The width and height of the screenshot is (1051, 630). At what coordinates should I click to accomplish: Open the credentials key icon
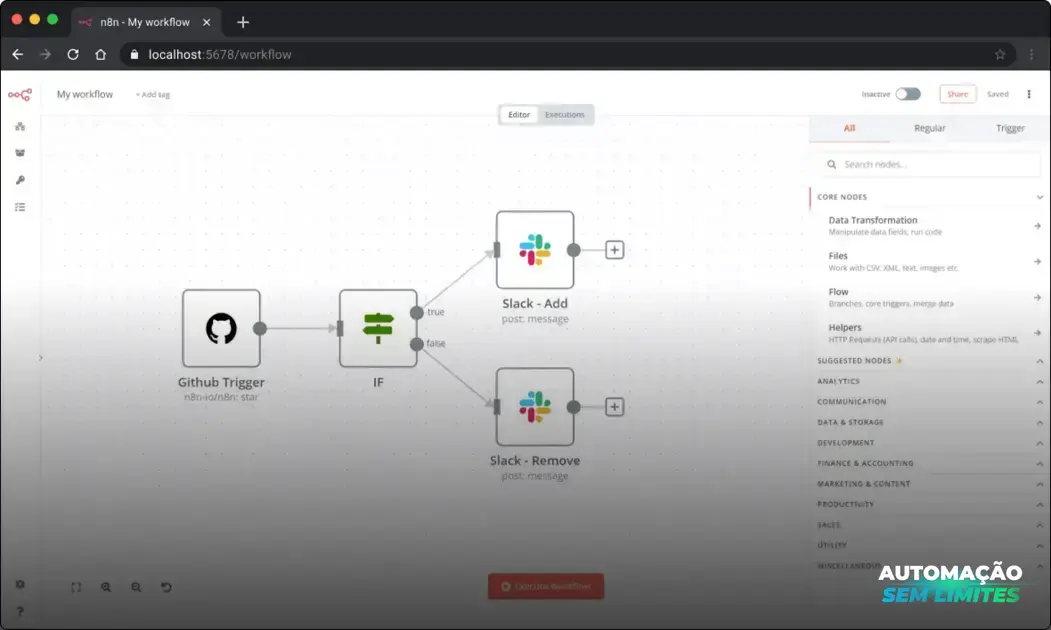(20, 180)
